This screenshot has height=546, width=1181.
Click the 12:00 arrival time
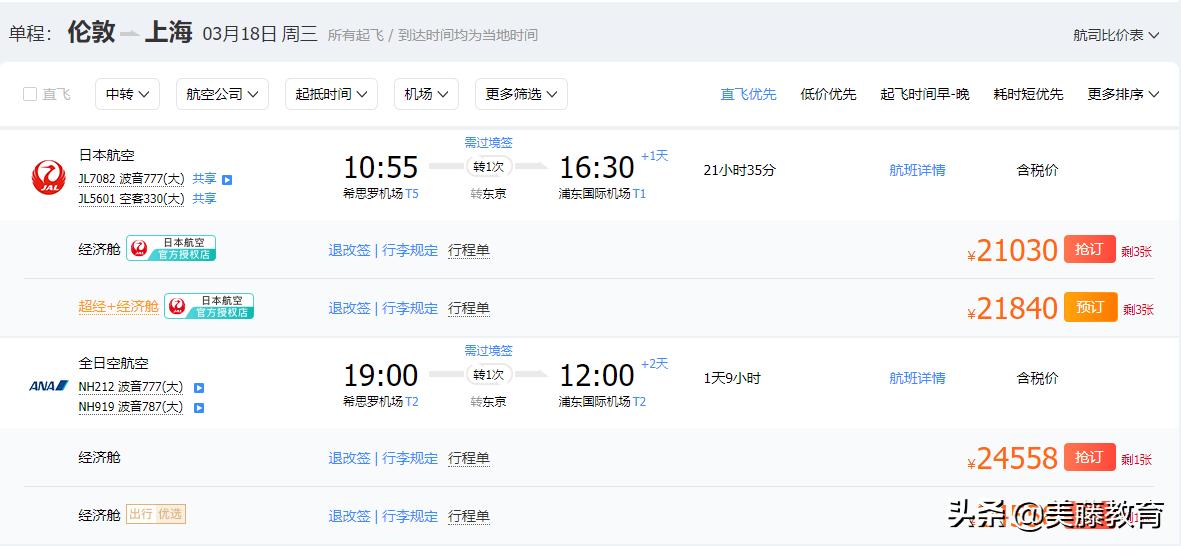point(597,375)
